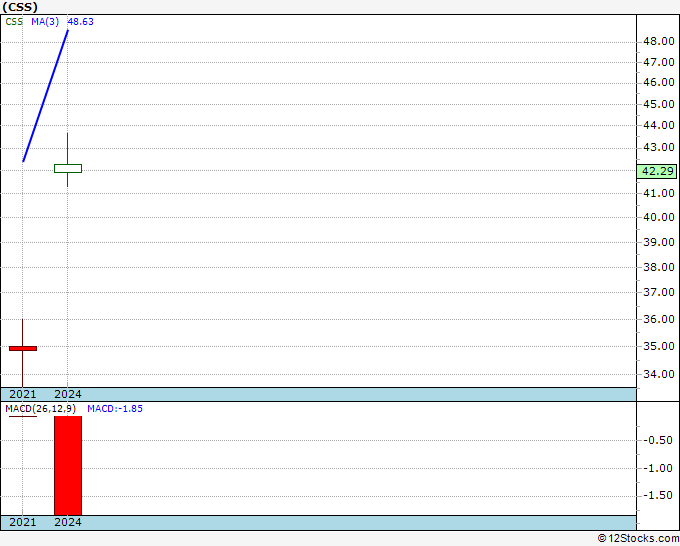Click the -1.50 MACD axis label
680x546 pixels.
pyautogui.click(x=658, y=495)
